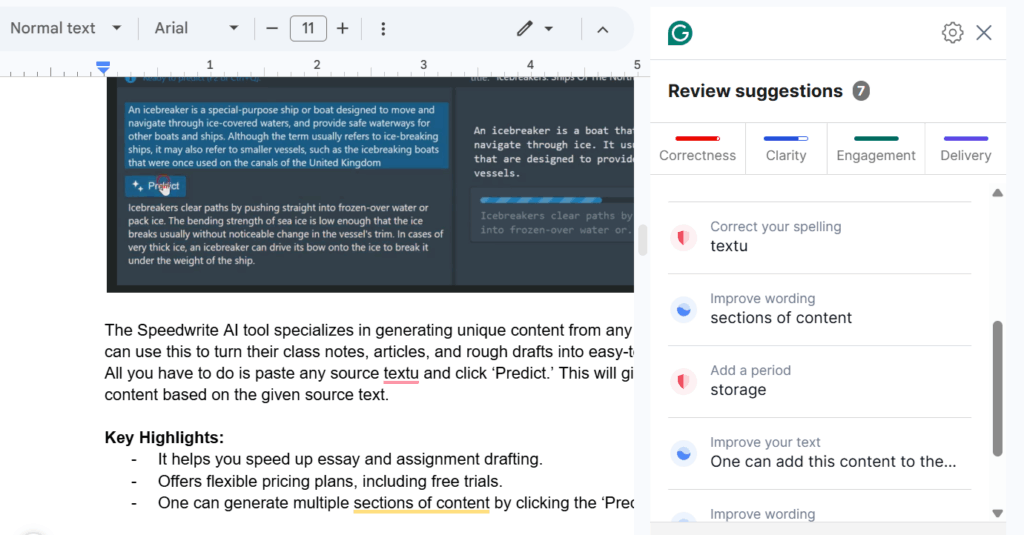
Task: Decrease font size with minus button
Action: pos(272,29)
